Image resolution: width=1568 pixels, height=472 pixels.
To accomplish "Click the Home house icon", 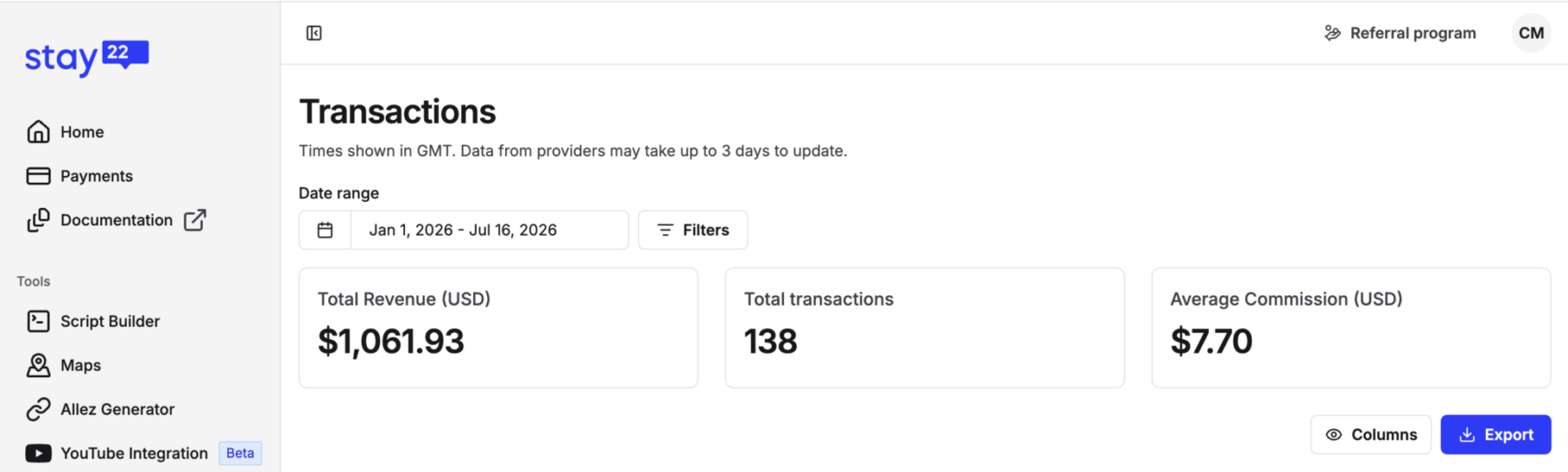I will pos(38,131).
